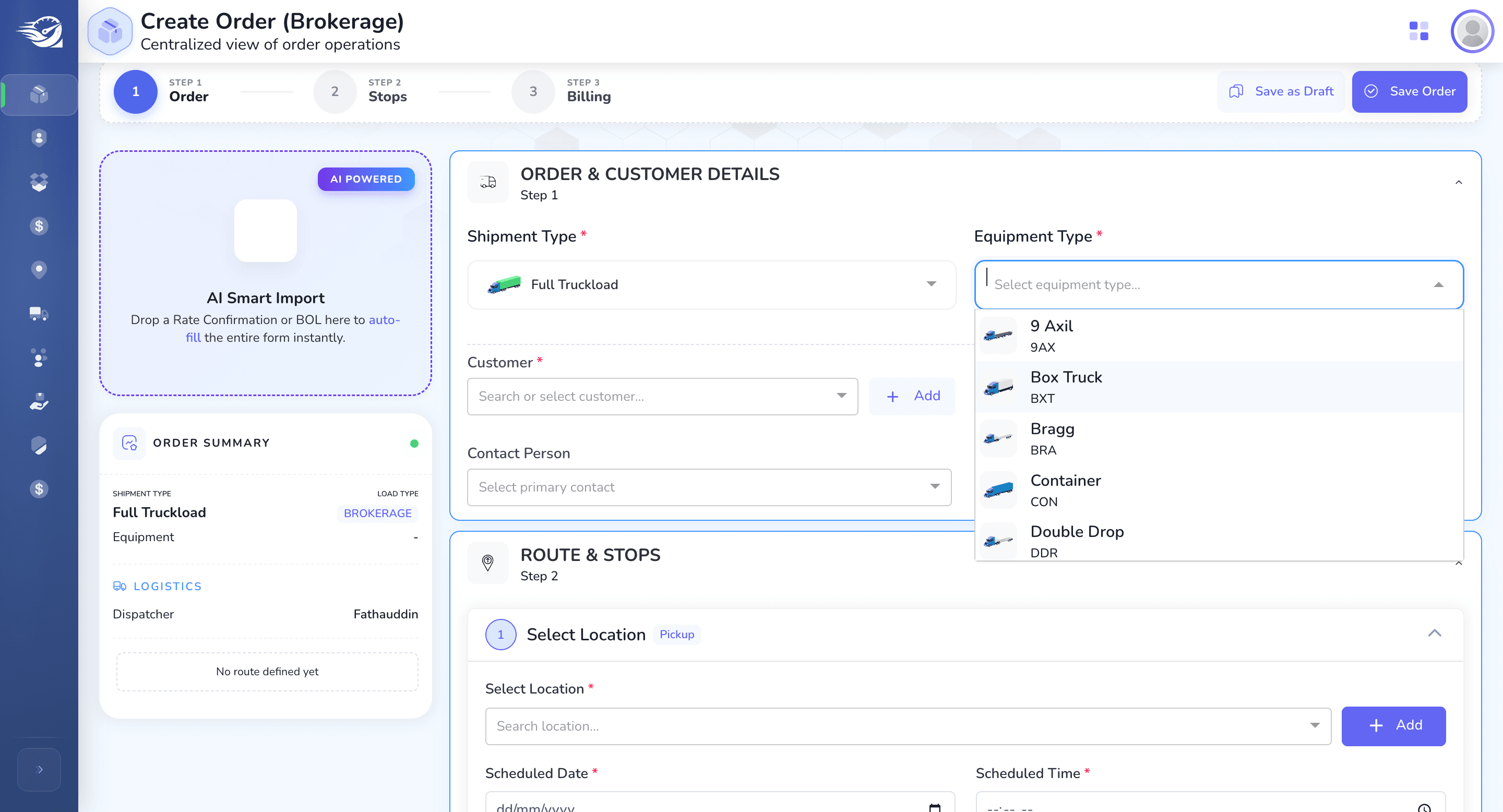Open the package box icon in sidebar
This screenshot has width=1503, height=812.
(39, 94)
